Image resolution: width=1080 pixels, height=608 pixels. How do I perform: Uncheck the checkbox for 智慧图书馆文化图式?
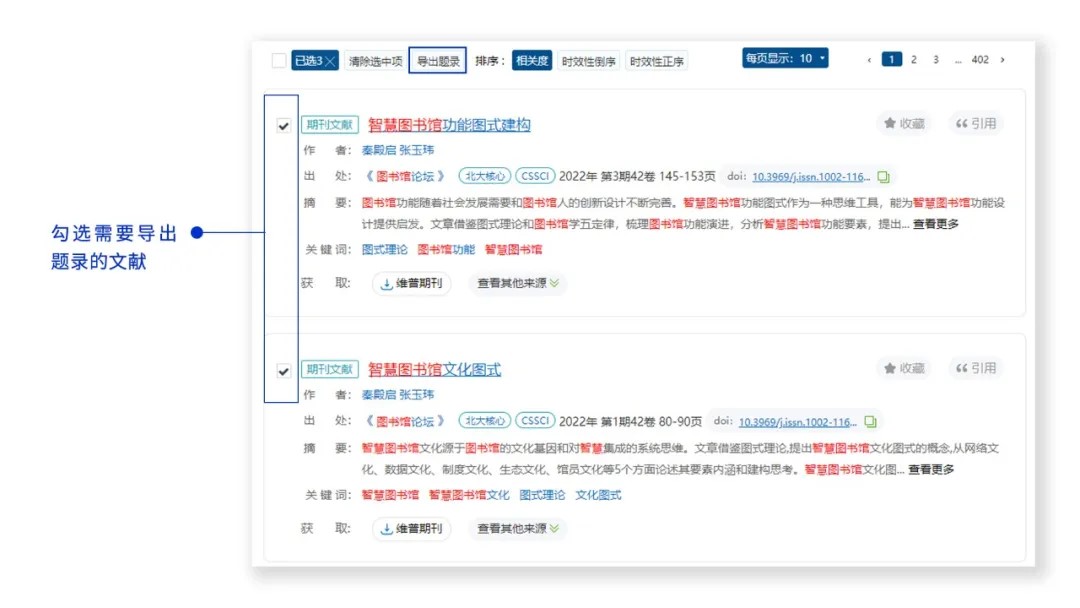(x=284, y=371)
